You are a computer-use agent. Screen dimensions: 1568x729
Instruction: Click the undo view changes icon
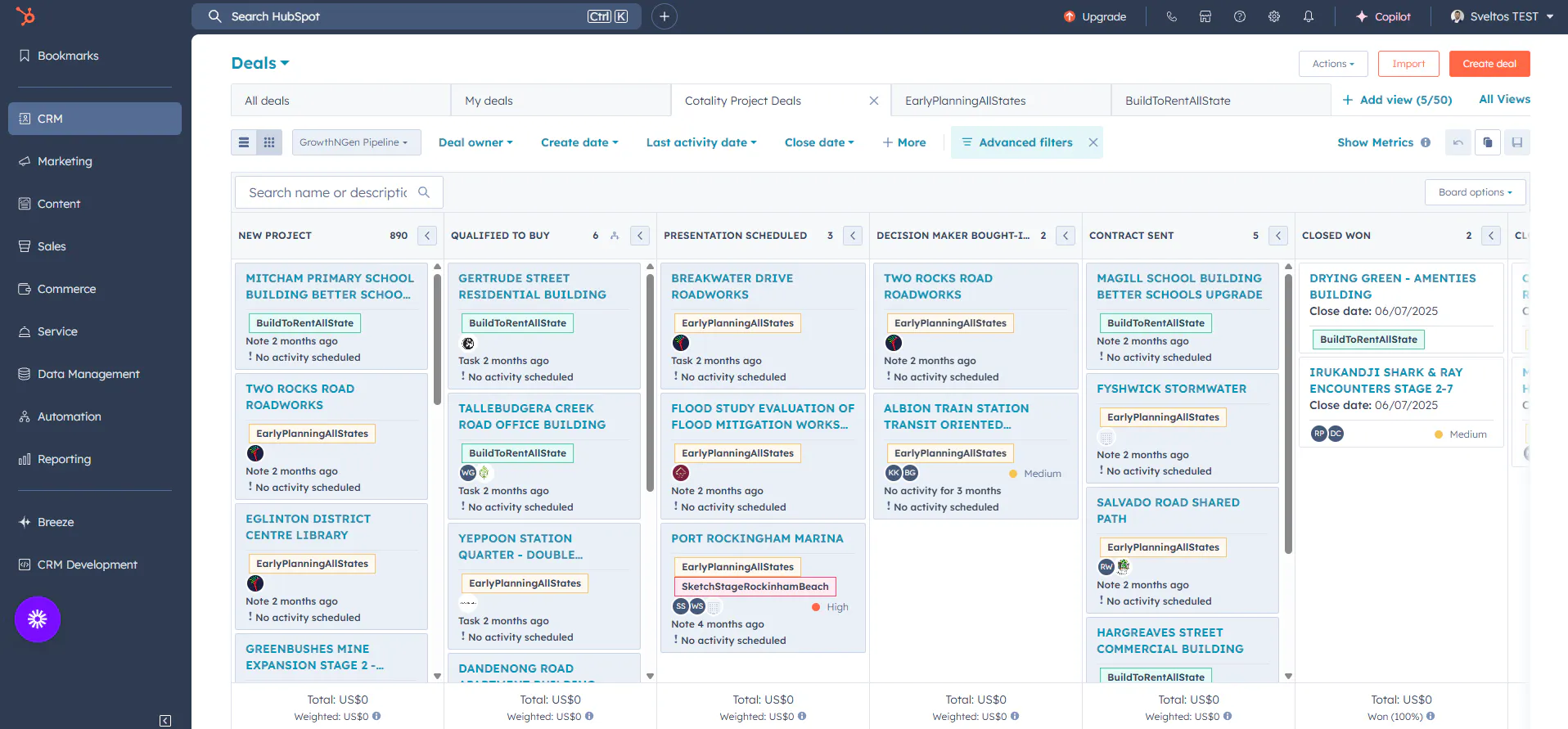coord(1458,142)
